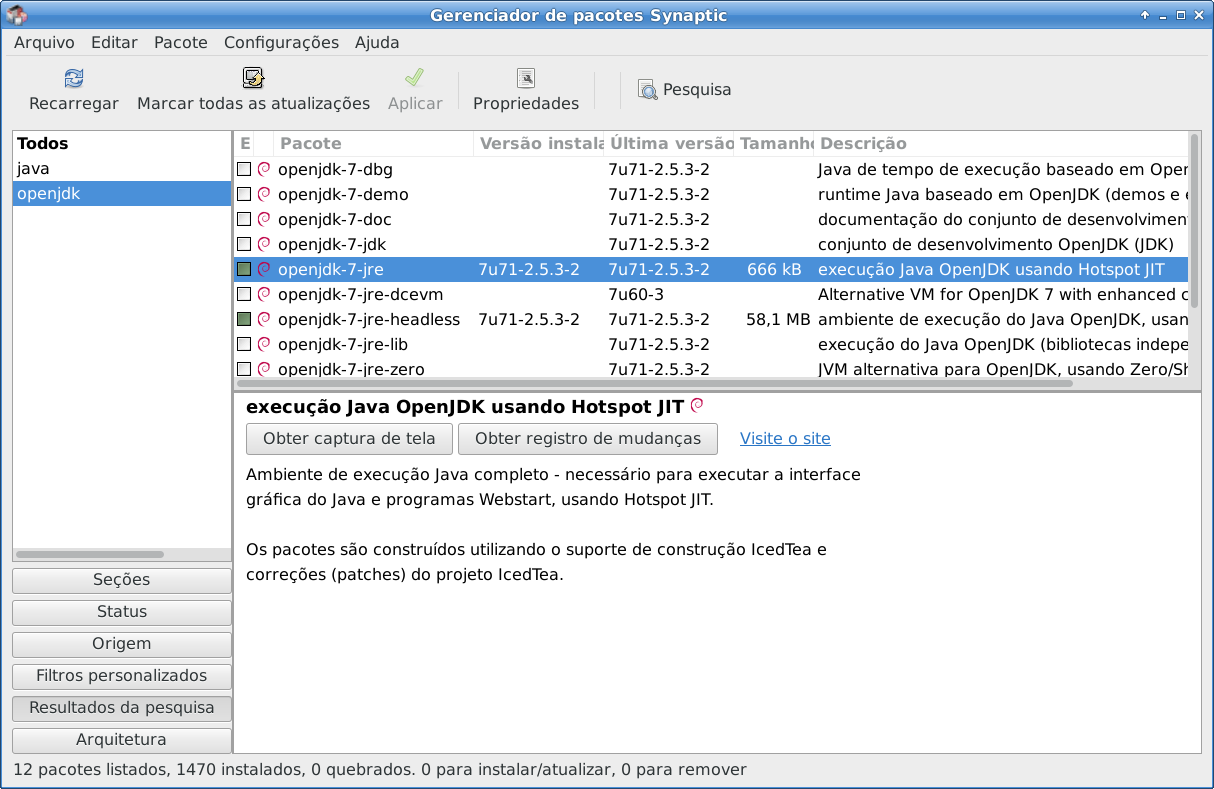Click Debian swirl icon for openjdk-7-jre-lib
1214x789 pixels.
tap(264, 344)
